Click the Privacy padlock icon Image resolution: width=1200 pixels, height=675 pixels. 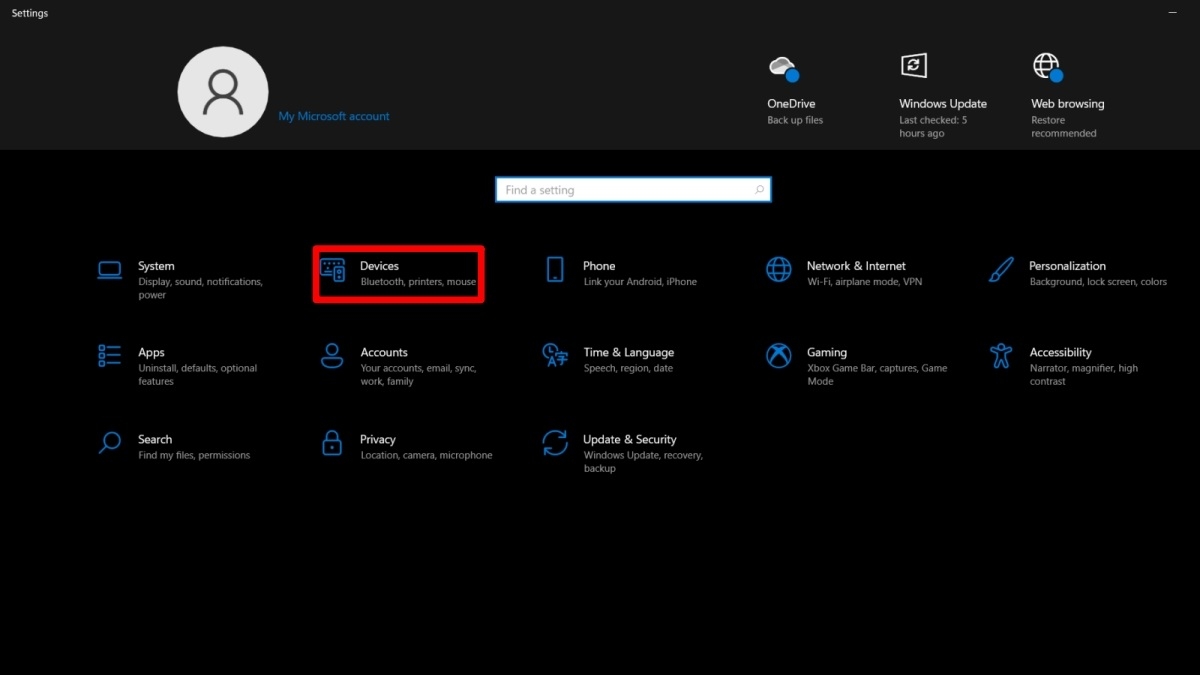[332, 442]
